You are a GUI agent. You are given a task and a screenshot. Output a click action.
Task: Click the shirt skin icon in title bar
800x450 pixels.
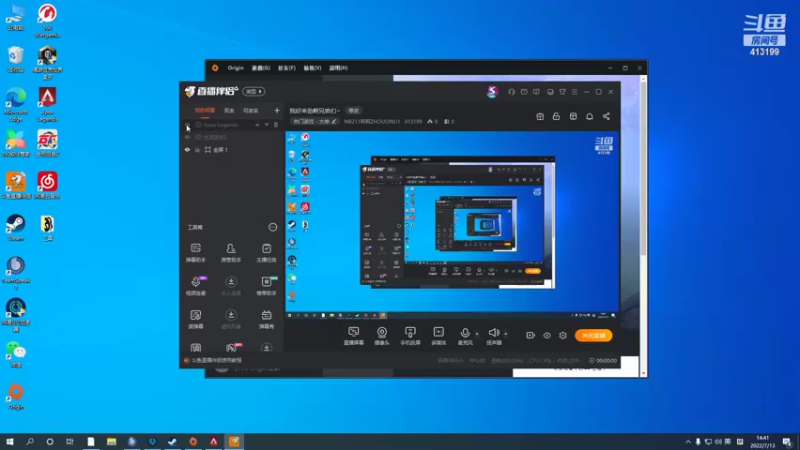click(562, 92)
